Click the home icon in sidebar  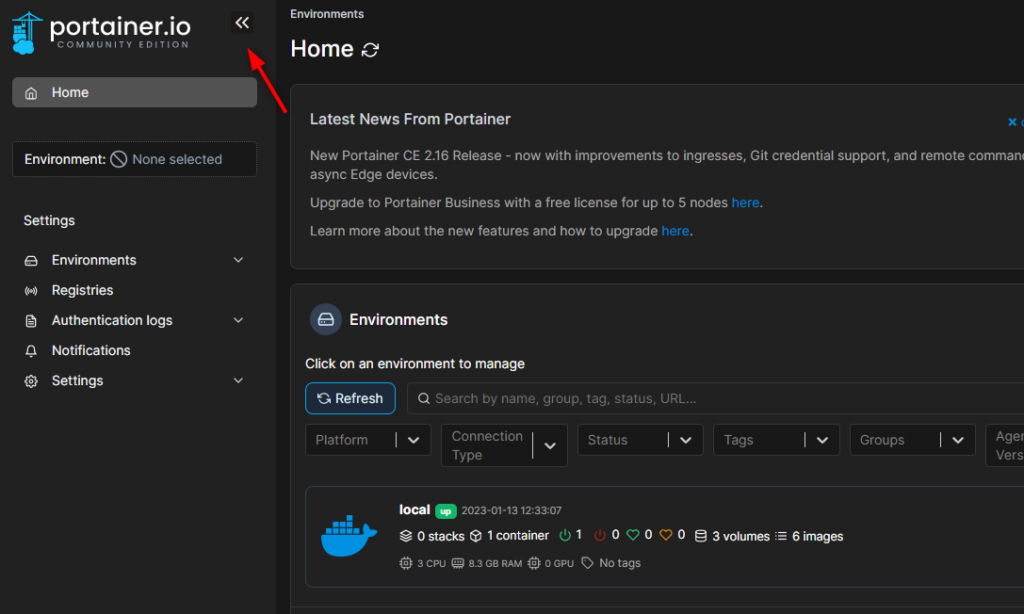coord(31,93)
